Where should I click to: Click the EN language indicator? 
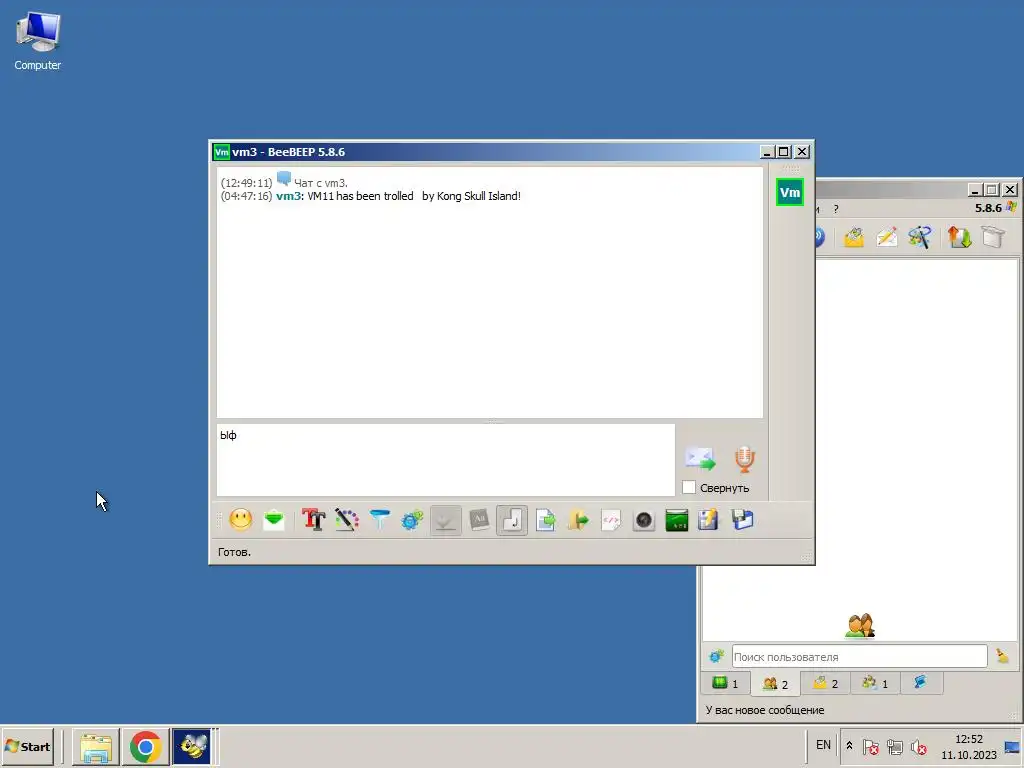coord(824,745)
